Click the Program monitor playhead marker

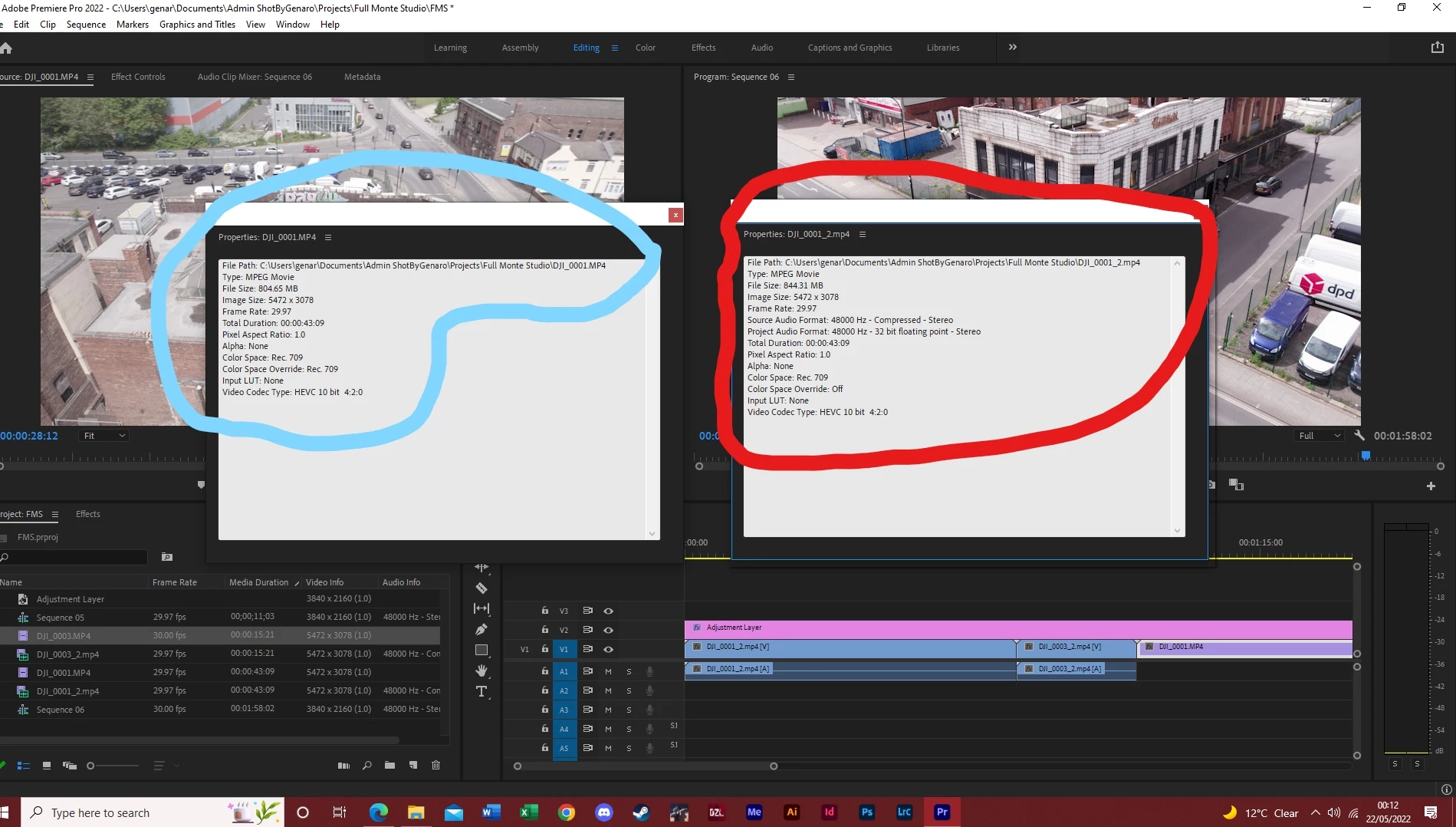[1366, 456]
